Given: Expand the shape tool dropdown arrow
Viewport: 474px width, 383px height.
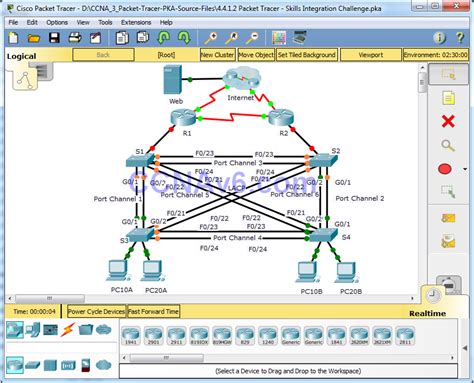Looking at the screenshot, I should (x=465, y=169).
